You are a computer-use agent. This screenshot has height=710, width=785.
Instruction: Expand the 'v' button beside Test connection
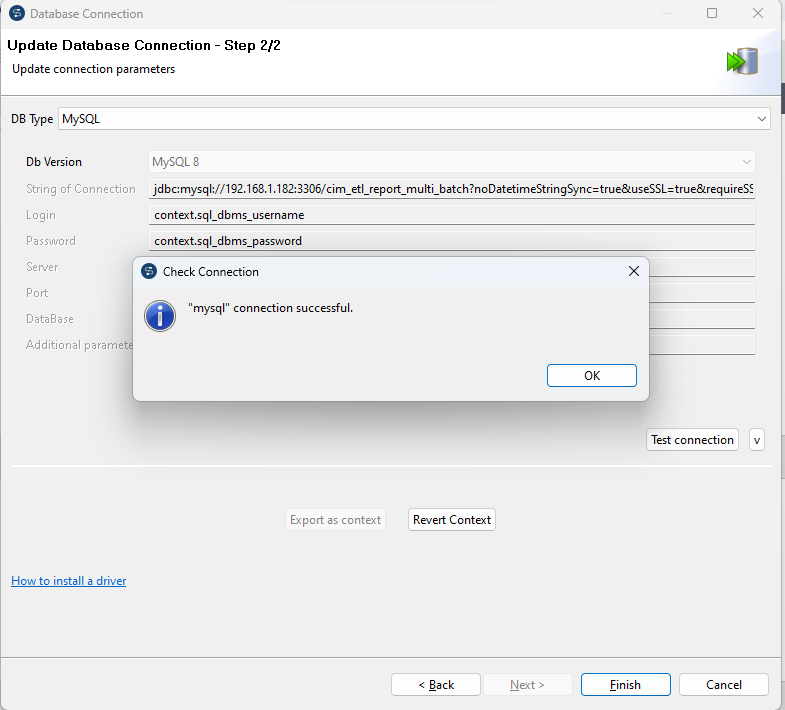756,440
